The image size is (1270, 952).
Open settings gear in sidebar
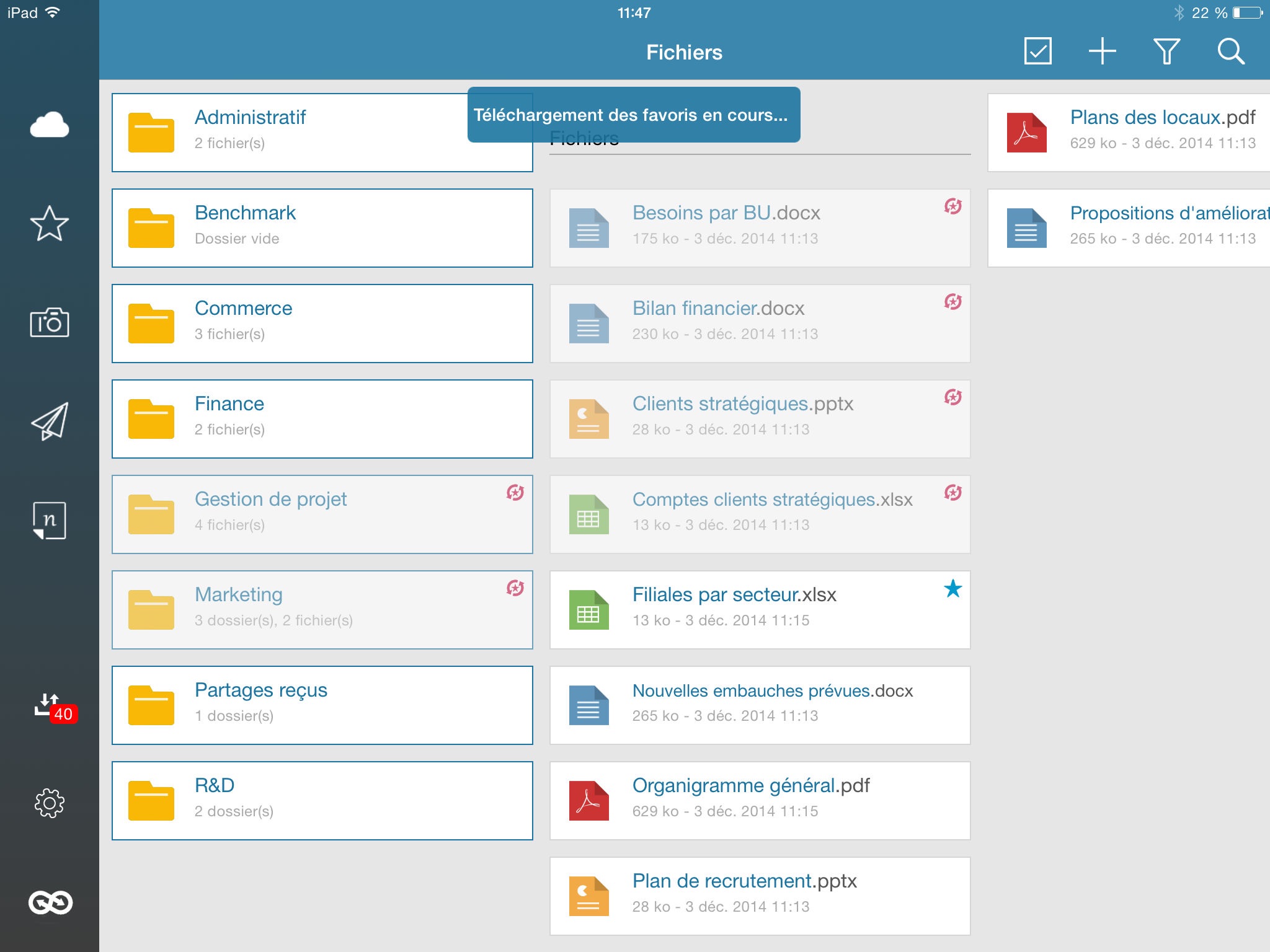coord(50,803)
